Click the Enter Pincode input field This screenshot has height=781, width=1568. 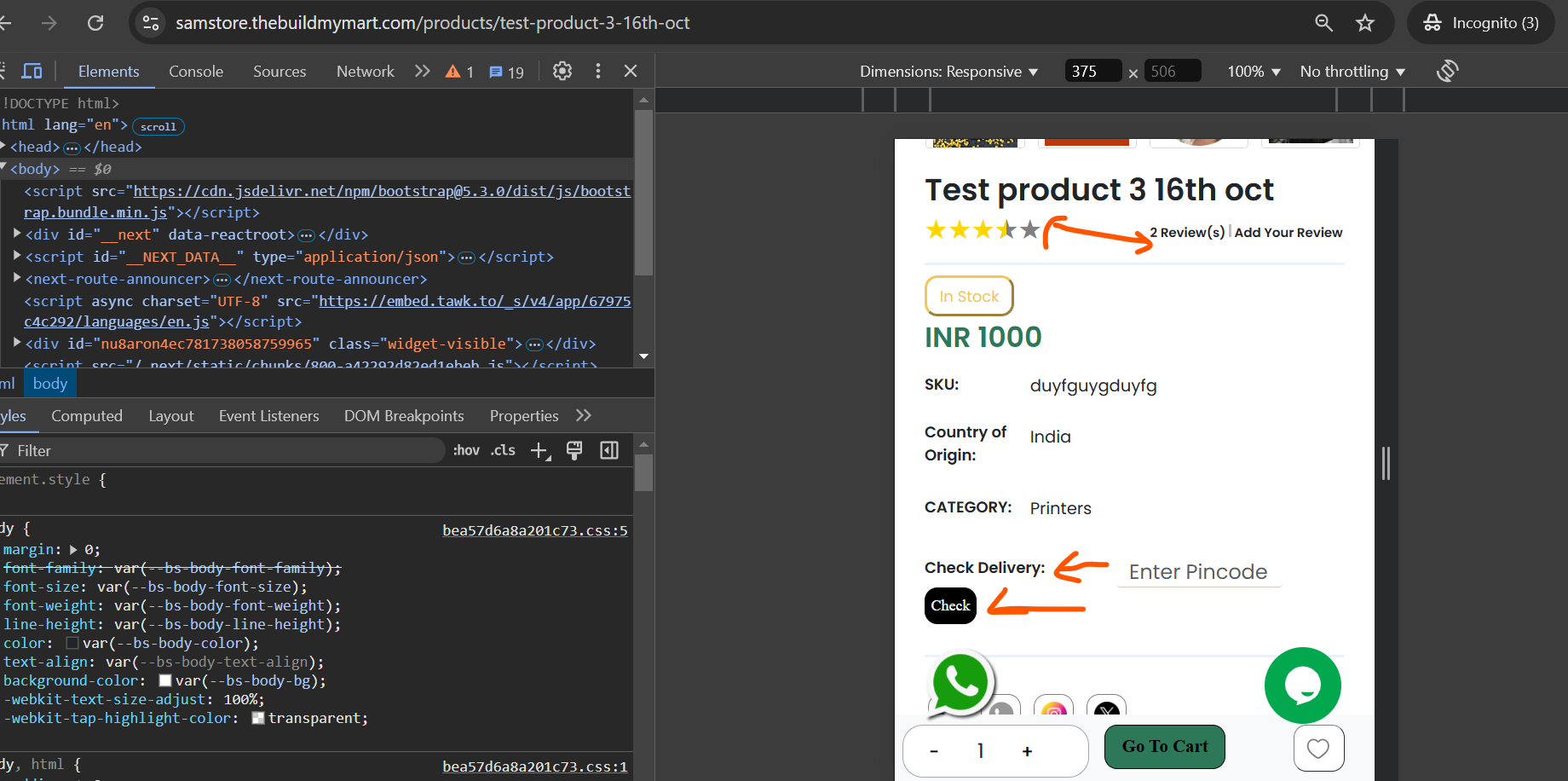click(1199, 571)
